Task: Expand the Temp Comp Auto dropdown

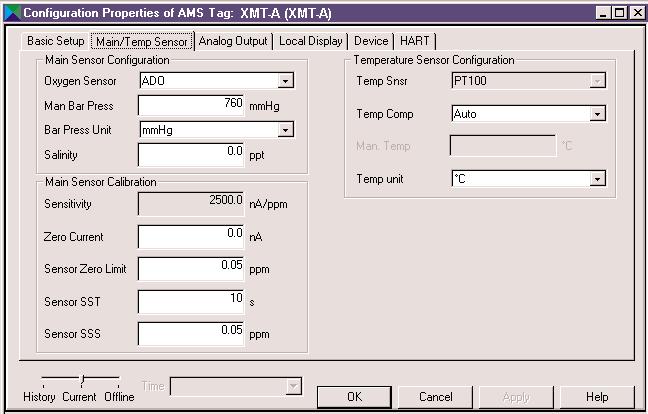Action: pos(529,114)
